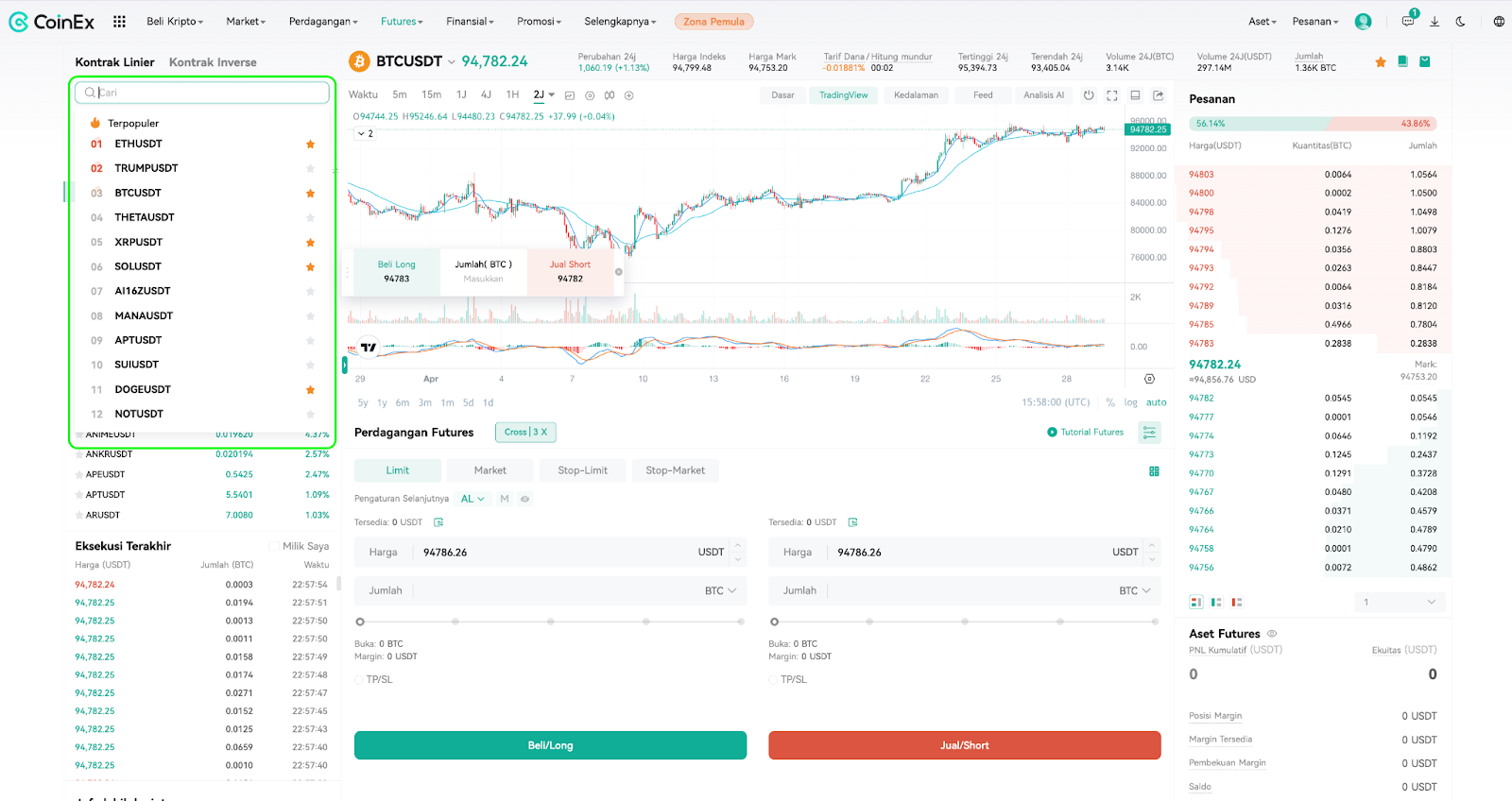The width and height of the screenshot is (1512, 801).
Task: Click the long order amount slider start handle
Action: [x=360, y=622]
